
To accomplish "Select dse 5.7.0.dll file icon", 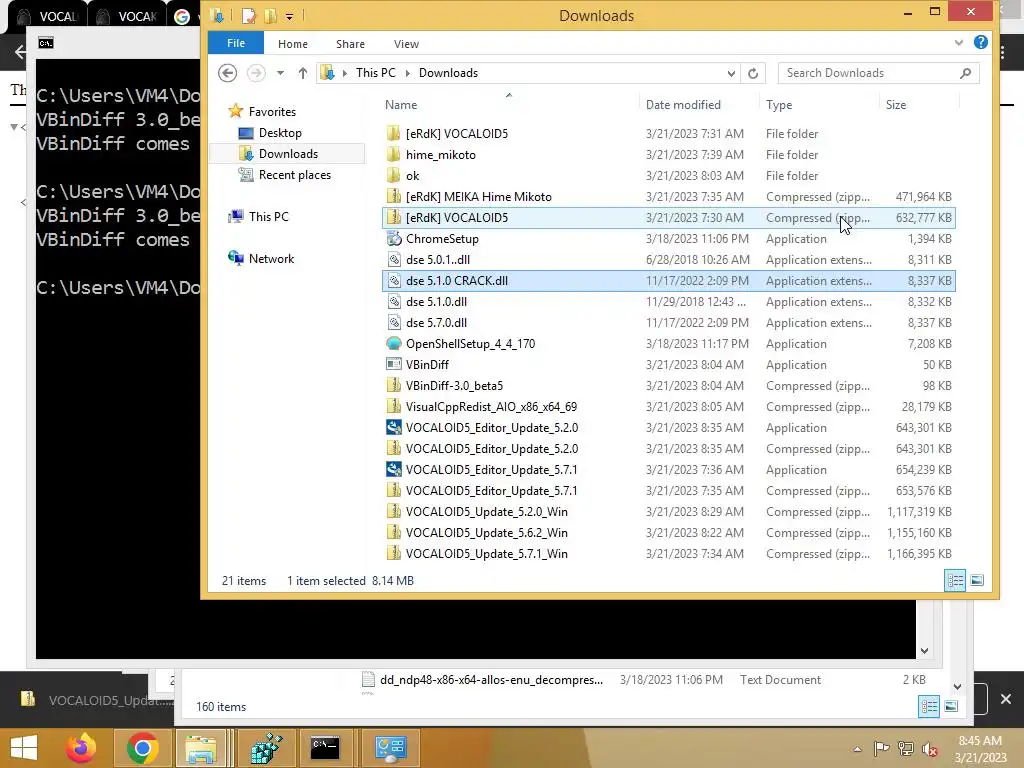I will (x=393, y=323).
